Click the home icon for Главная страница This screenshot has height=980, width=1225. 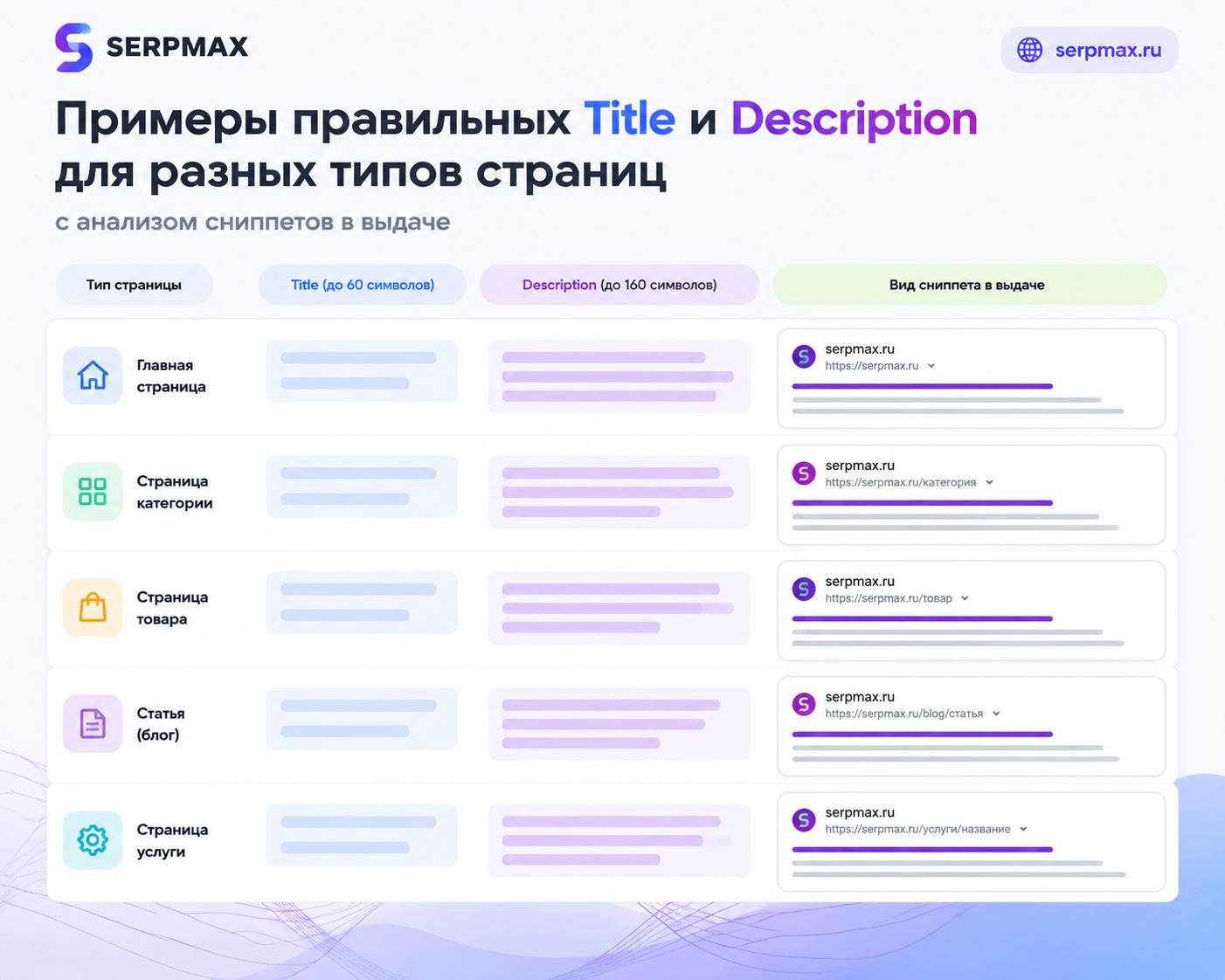93,375
